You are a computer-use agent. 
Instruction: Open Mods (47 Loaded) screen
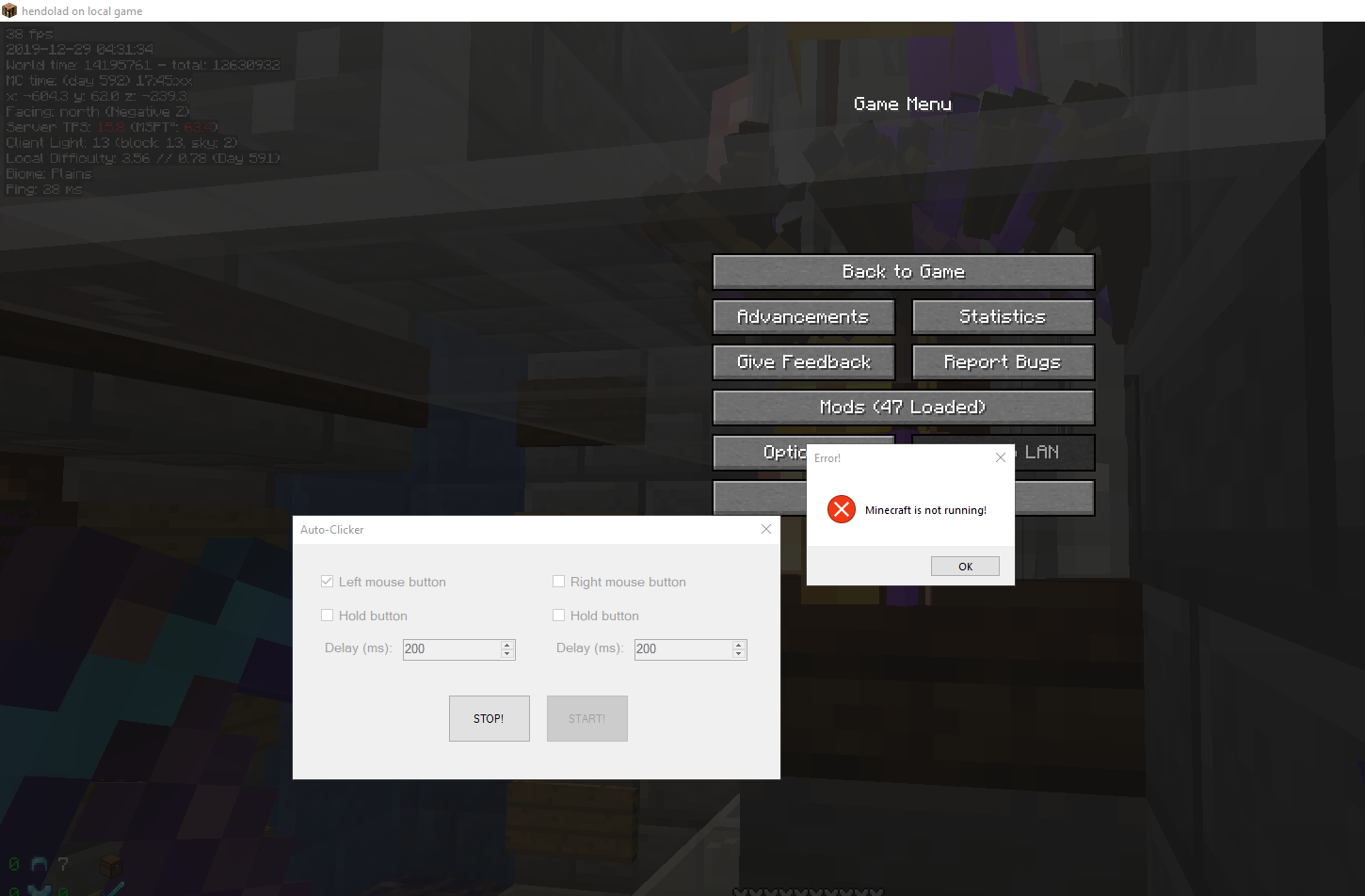click(x=903, y=407)
